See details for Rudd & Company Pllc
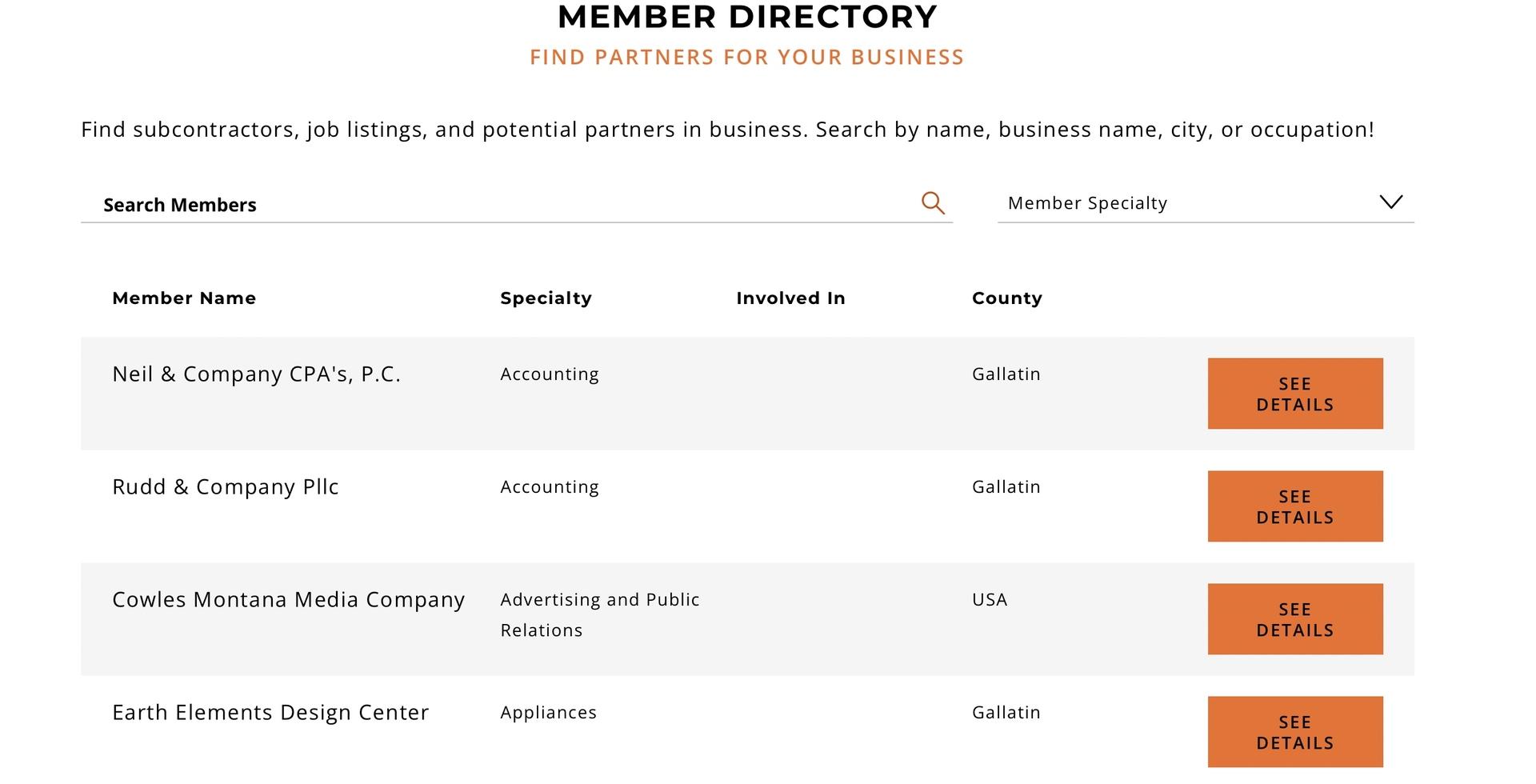The image size is (1536, 784). pos(1295,506)
